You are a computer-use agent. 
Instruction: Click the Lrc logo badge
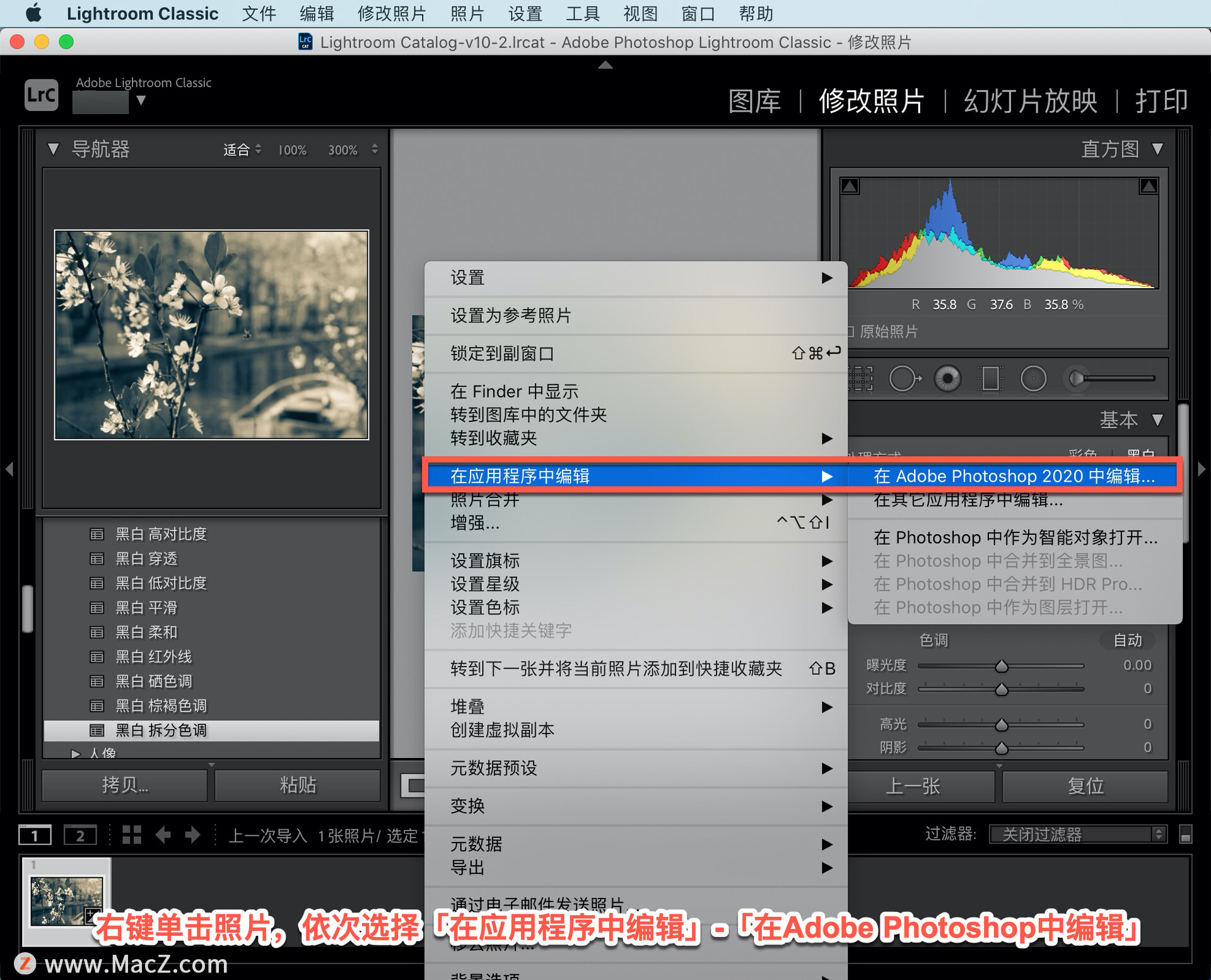(42, 95)
